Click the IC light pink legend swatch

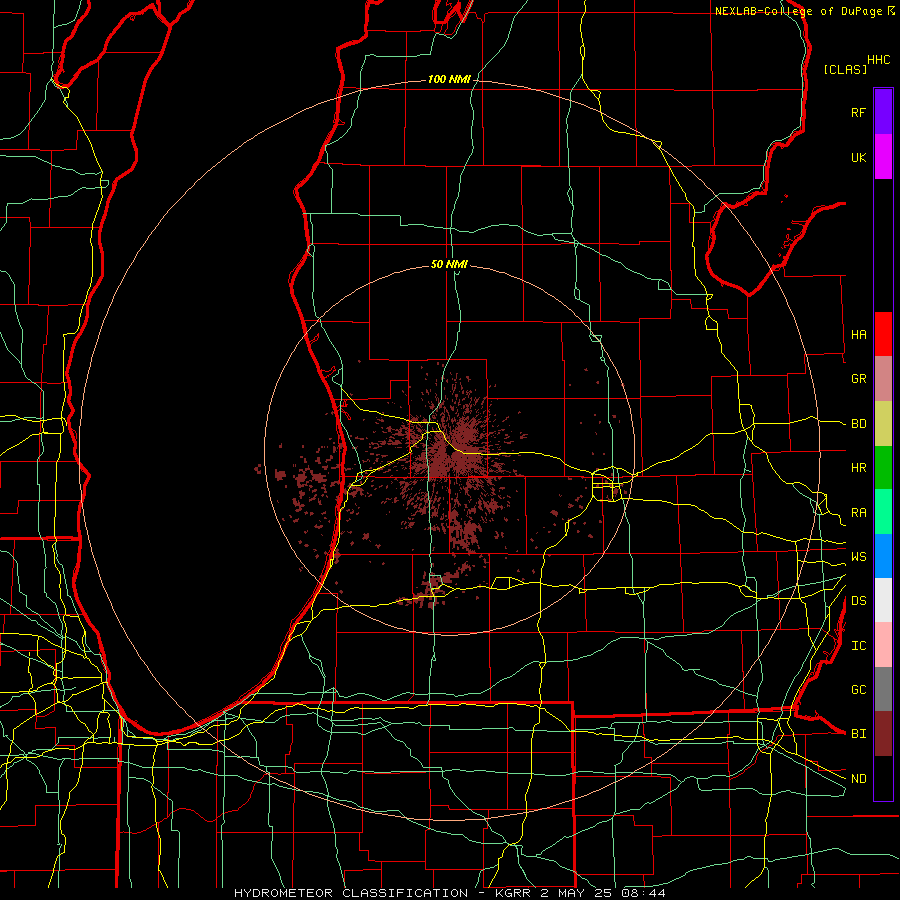pos(883,645)
